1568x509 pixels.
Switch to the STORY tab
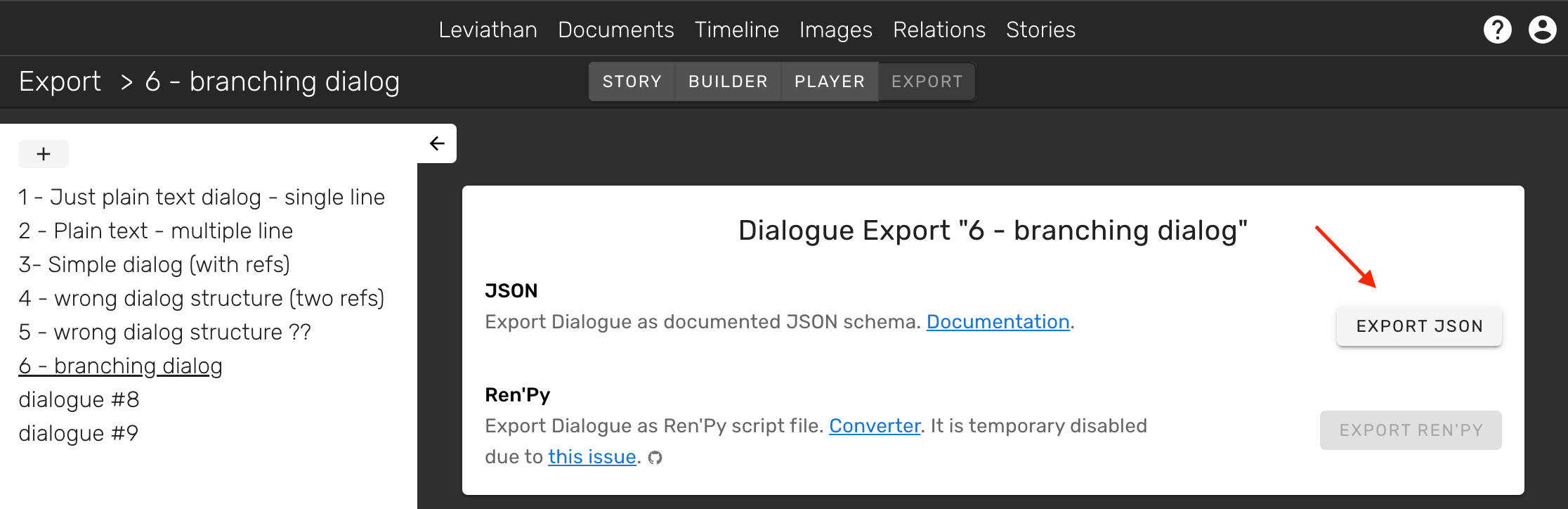pyautogui.click(x=632, y=82)
